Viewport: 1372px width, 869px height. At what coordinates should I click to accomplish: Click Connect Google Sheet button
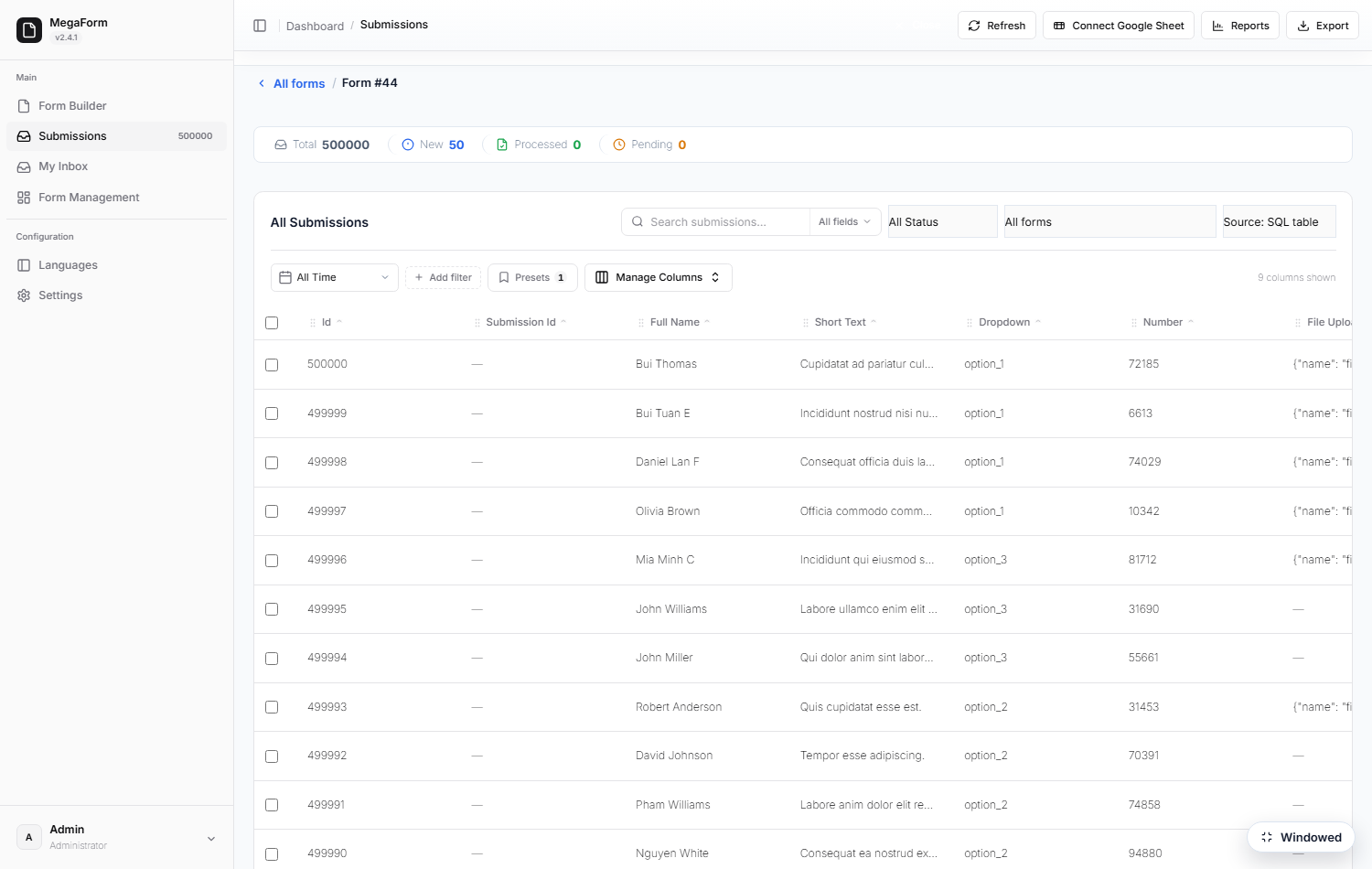(1119, 26)
